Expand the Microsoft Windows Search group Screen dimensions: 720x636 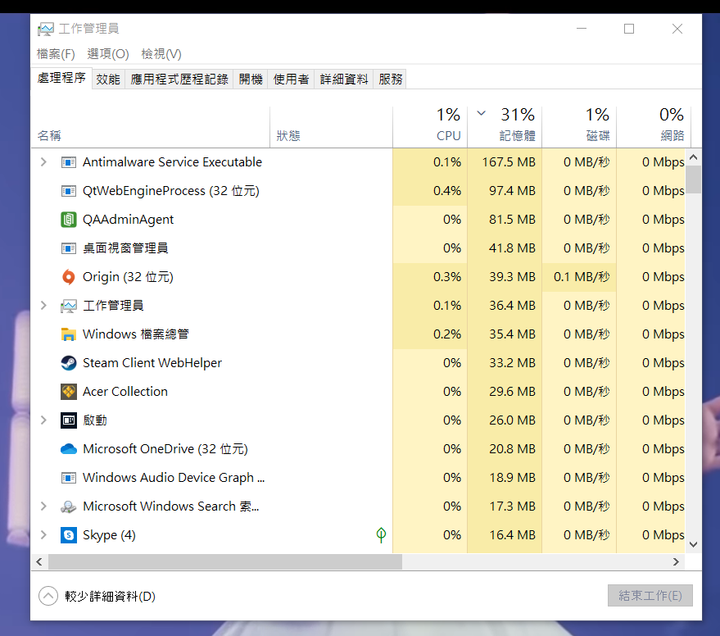[x=44, y=506]
